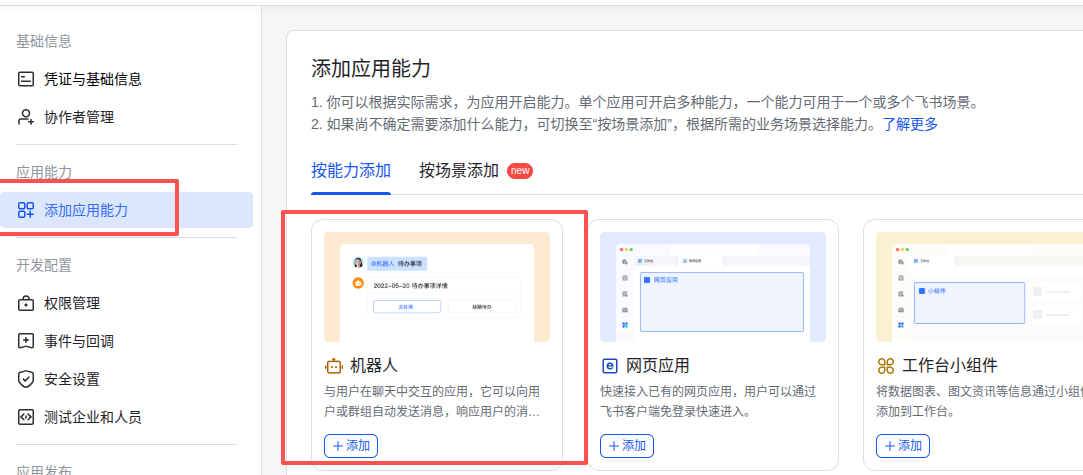Click the 安全设置 shield icon
The height and width of the screenshot is (475, 1083).
pos(26,379)
